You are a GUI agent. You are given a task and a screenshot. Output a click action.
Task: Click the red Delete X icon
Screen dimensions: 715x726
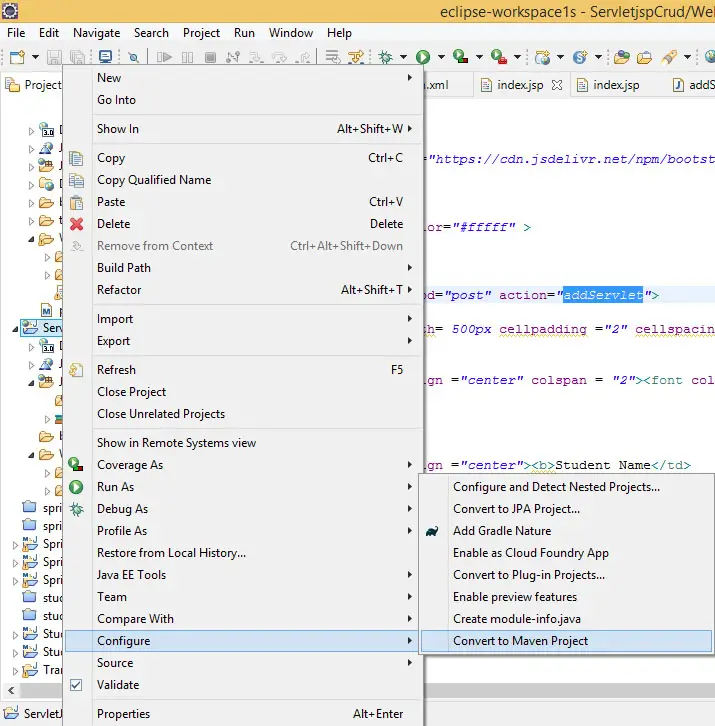tap(77, 224)
